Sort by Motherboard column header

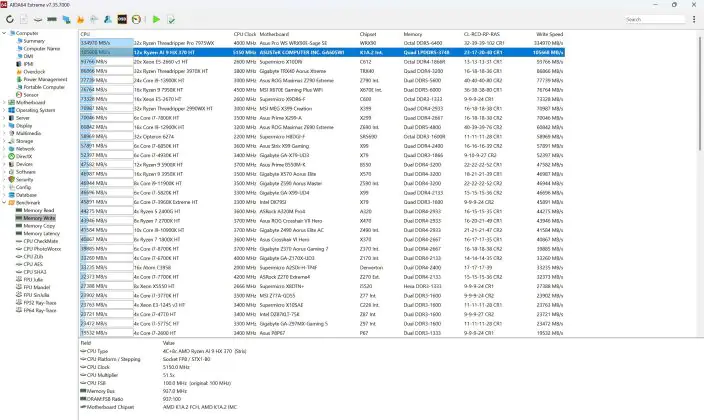click(x=274, y=34)
